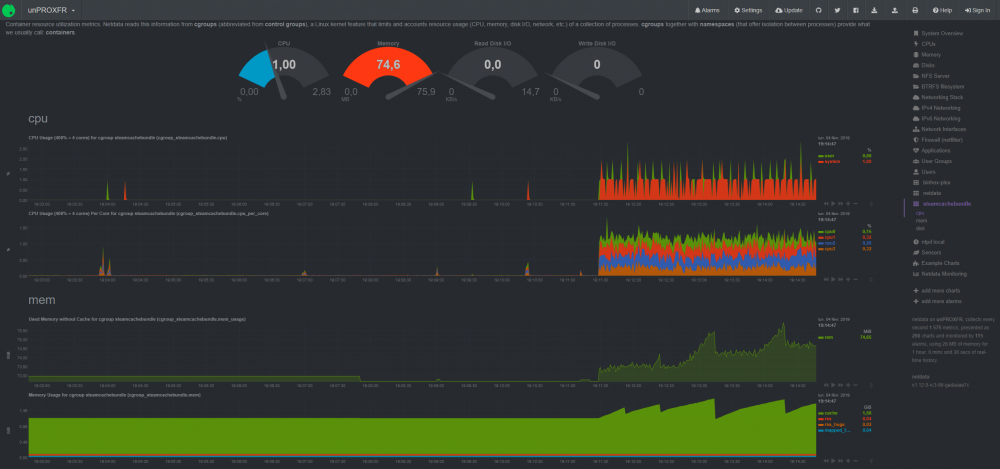Click the download snapshot icon
The width and height of the screenshot is (1000, 469).
(874, 10)
